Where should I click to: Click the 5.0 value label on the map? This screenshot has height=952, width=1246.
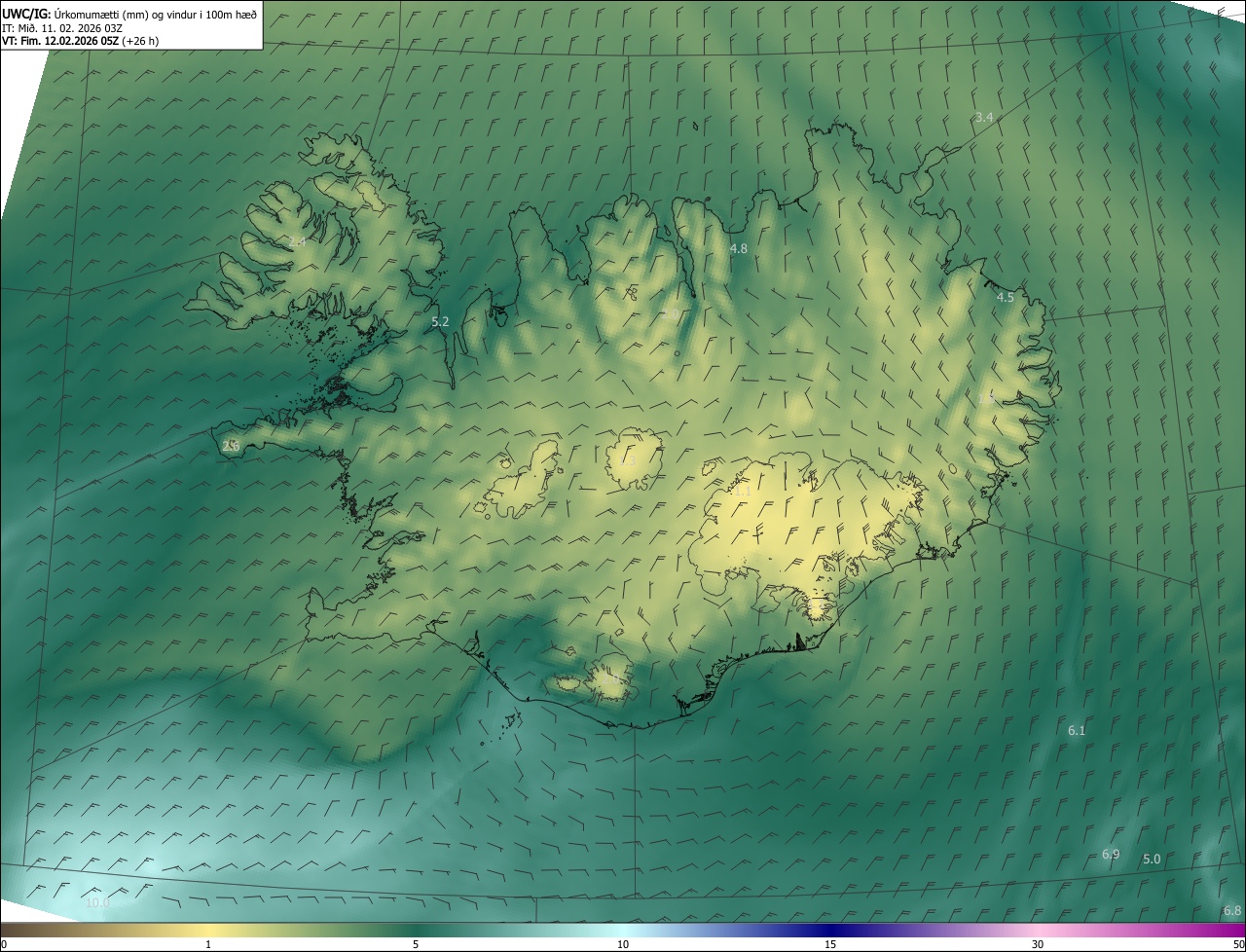click(1152, 859)
